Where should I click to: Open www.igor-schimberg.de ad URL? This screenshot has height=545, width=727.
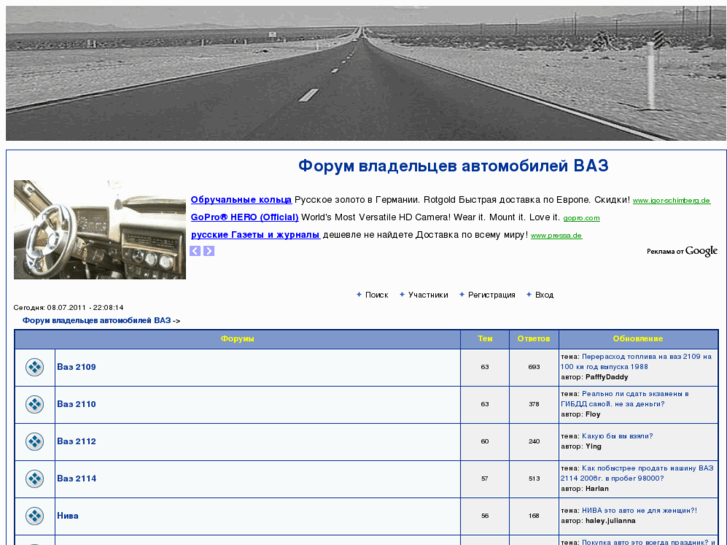[671, 201]
